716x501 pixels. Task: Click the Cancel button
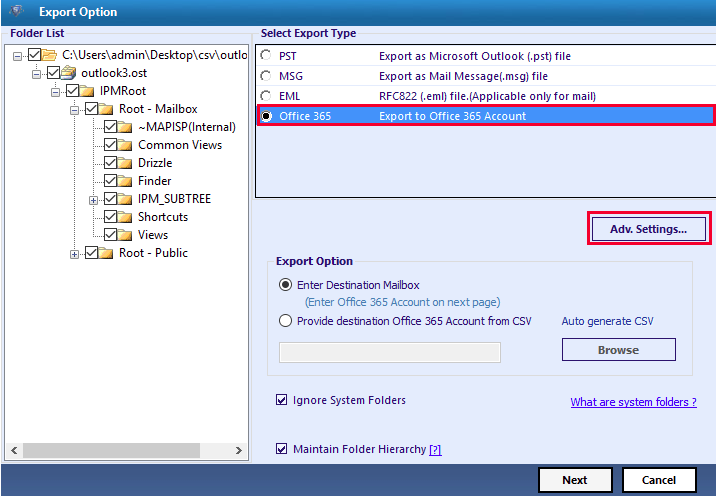659,480
